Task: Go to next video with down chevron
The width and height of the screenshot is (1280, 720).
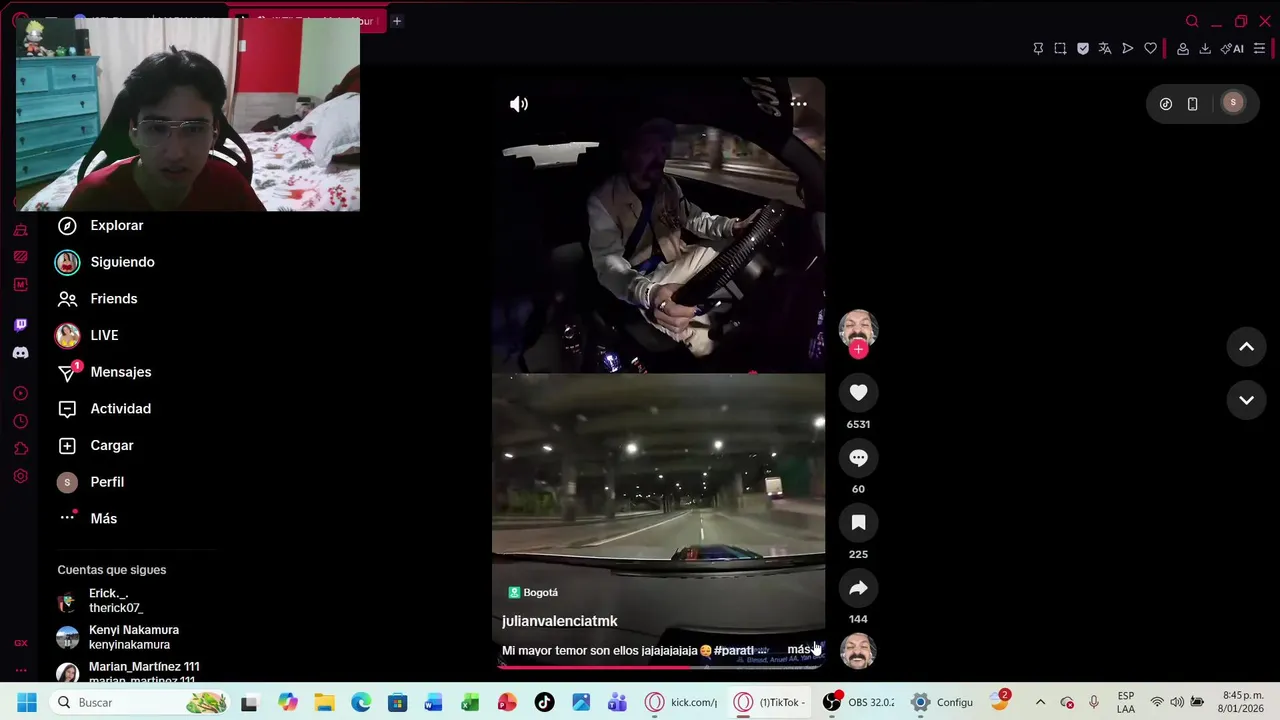Action: 1246,400
